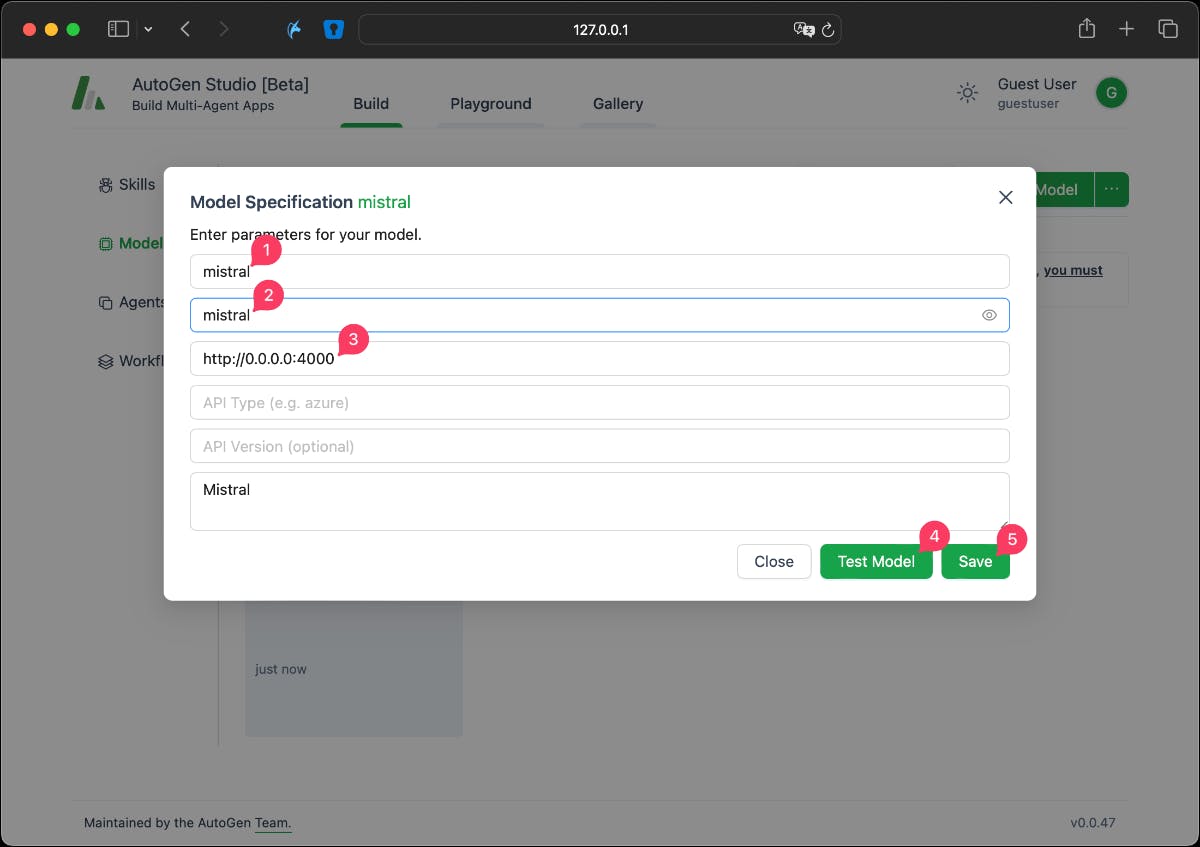
Task: Click the model name field at the top of the dialog
Action: [x=600, y=271]
